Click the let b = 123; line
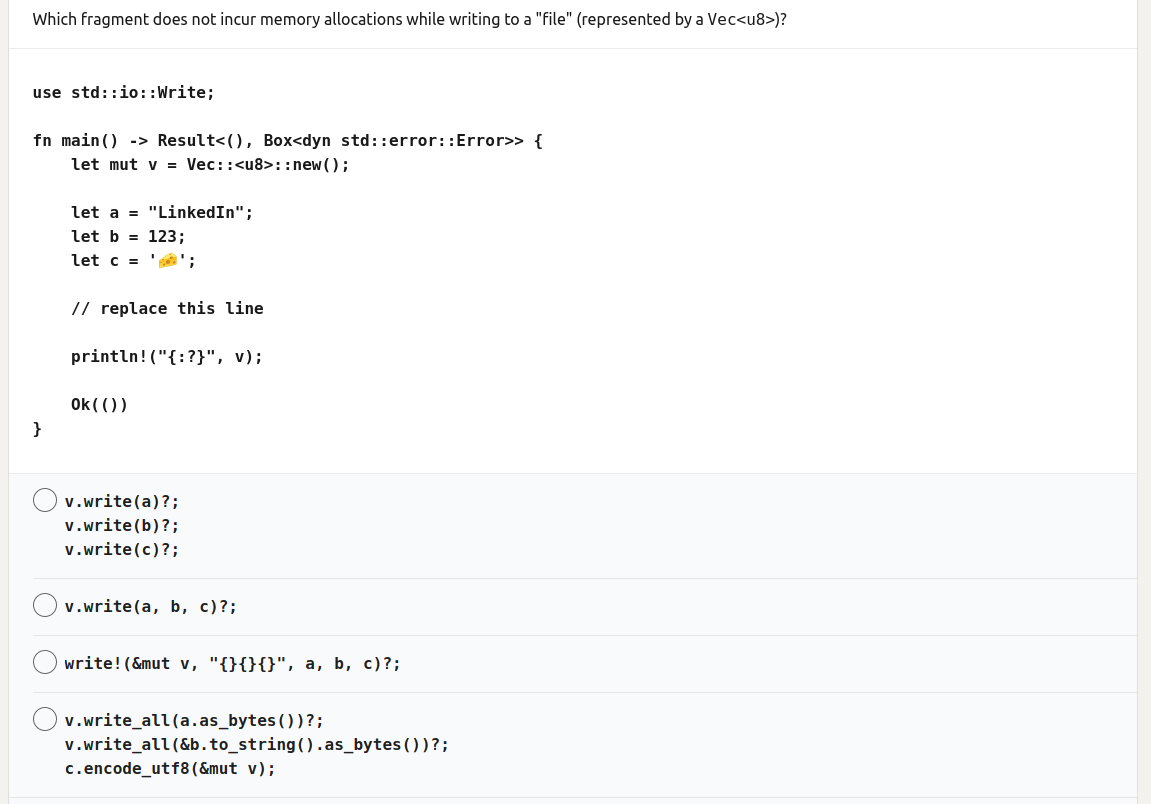Image resolution: width=1151 pixels, height=804 pixels. pyautogui.click(x=128, y=236)
